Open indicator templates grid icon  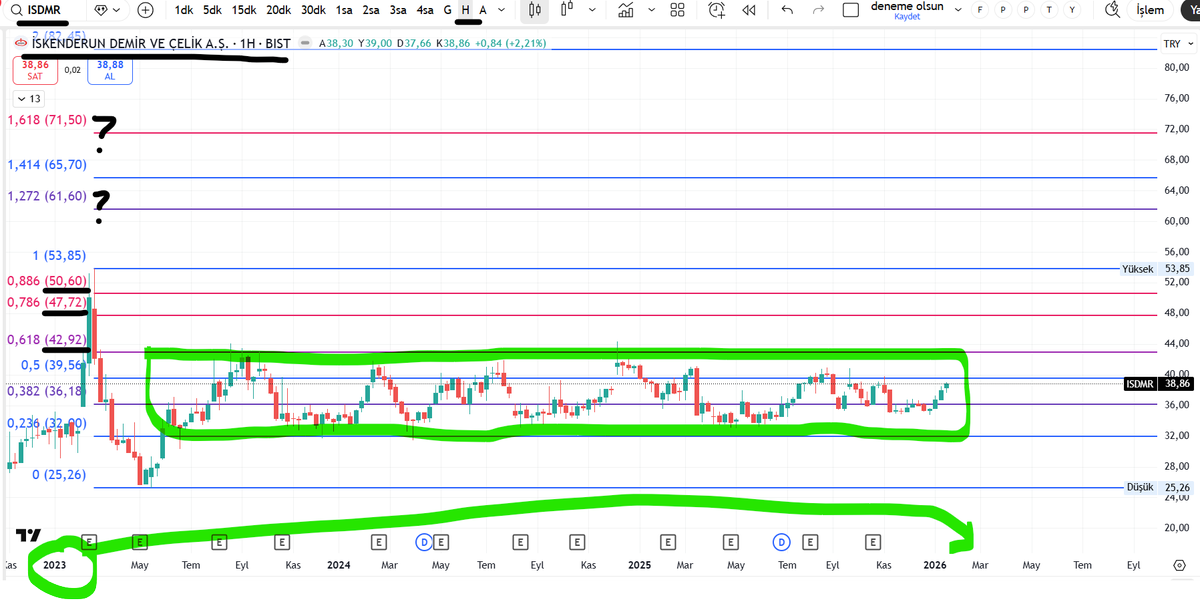click(677, 10)
